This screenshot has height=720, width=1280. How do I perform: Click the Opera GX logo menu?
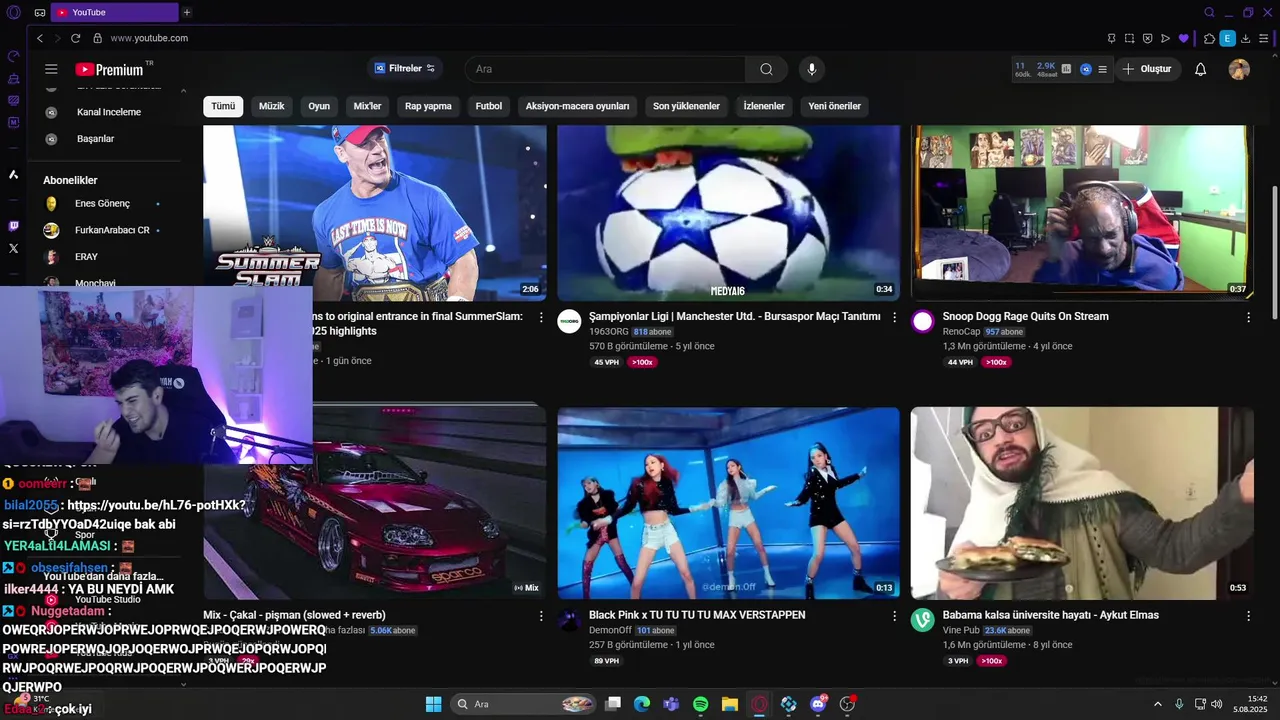tap(13, 12)
